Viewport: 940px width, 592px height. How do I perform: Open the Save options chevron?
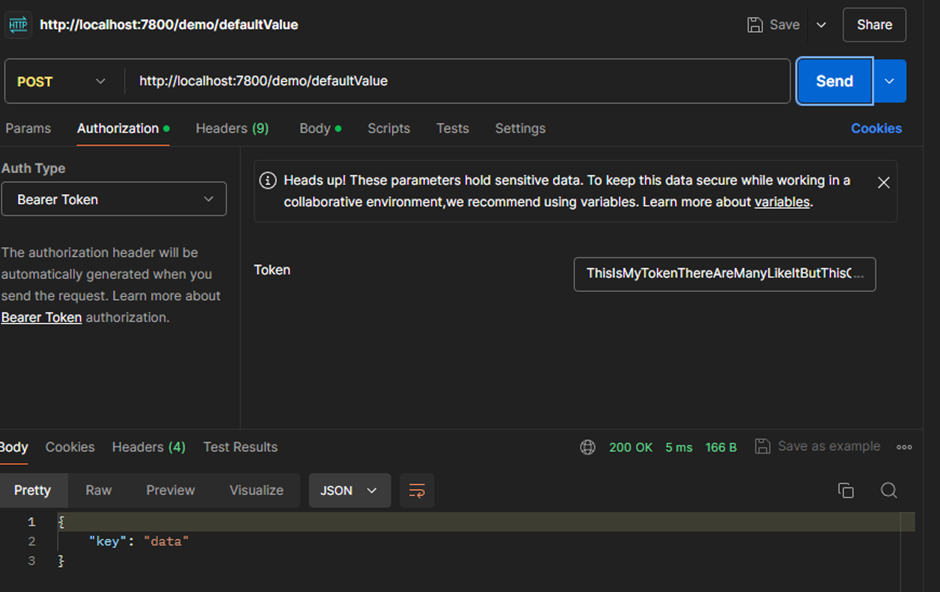[821, 25]
